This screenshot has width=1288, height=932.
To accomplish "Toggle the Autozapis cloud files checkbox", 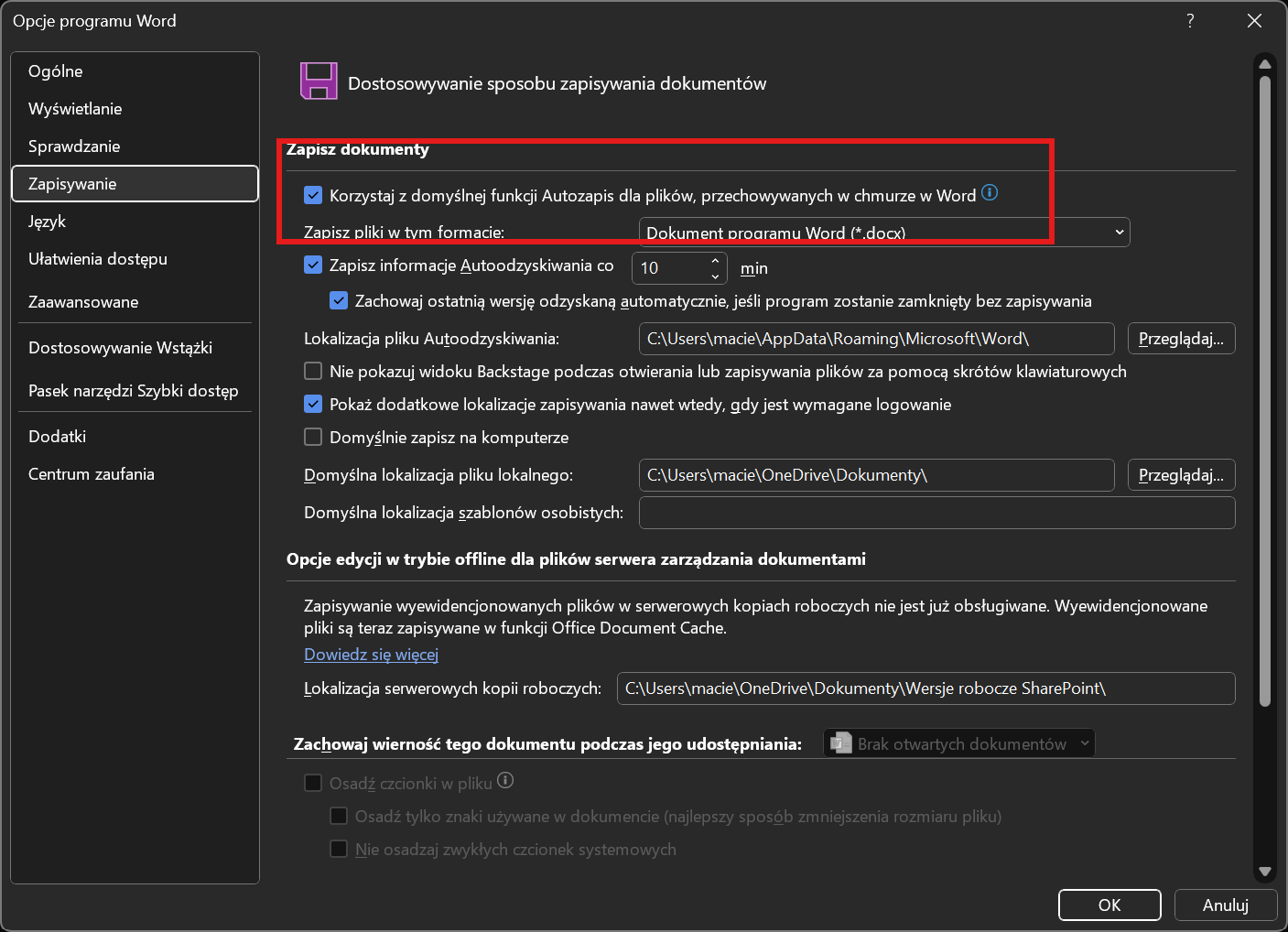I will pyautogui.click(x=313, y=195).
